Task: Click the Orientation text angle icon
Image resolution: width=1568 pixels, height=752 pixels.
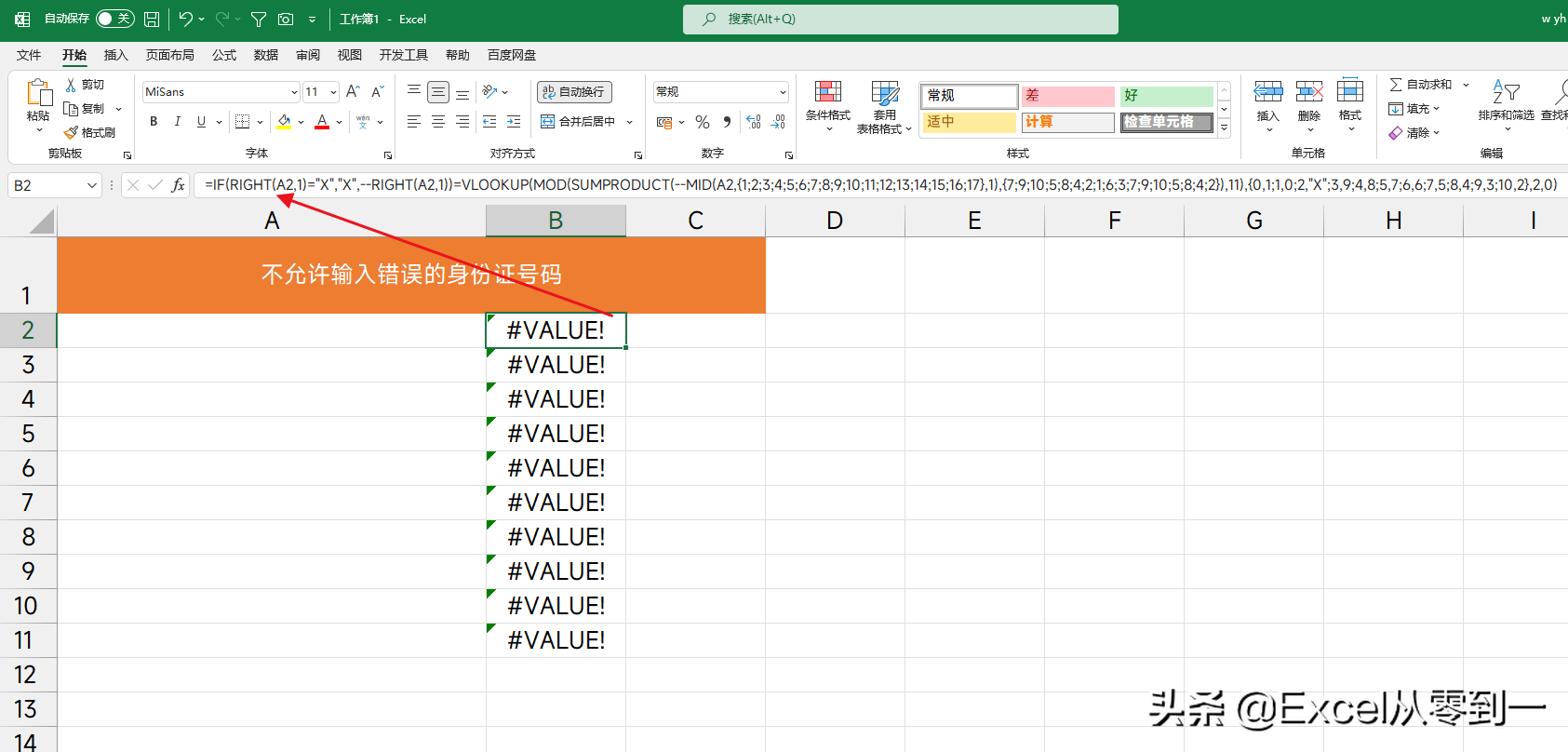Action: (489, 91)
